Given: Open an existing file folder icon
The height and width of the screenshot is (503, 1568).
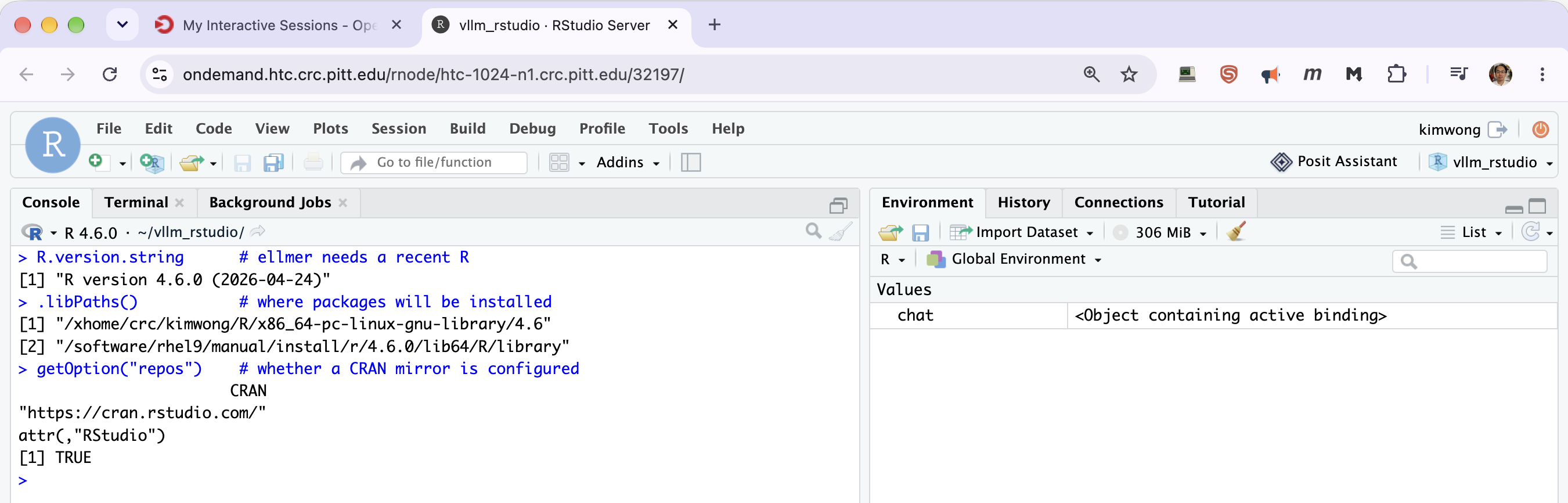Looking at the screenshot, I should coord(192,163).
